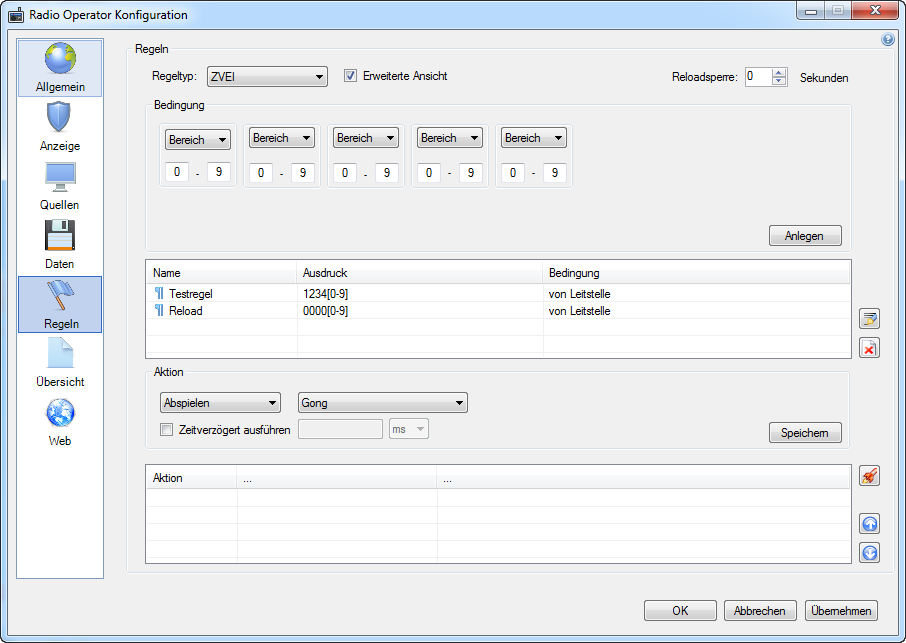The image size is (906, 643).
Task: Click the fifth range's upper bound field
Action: (555, 173)
